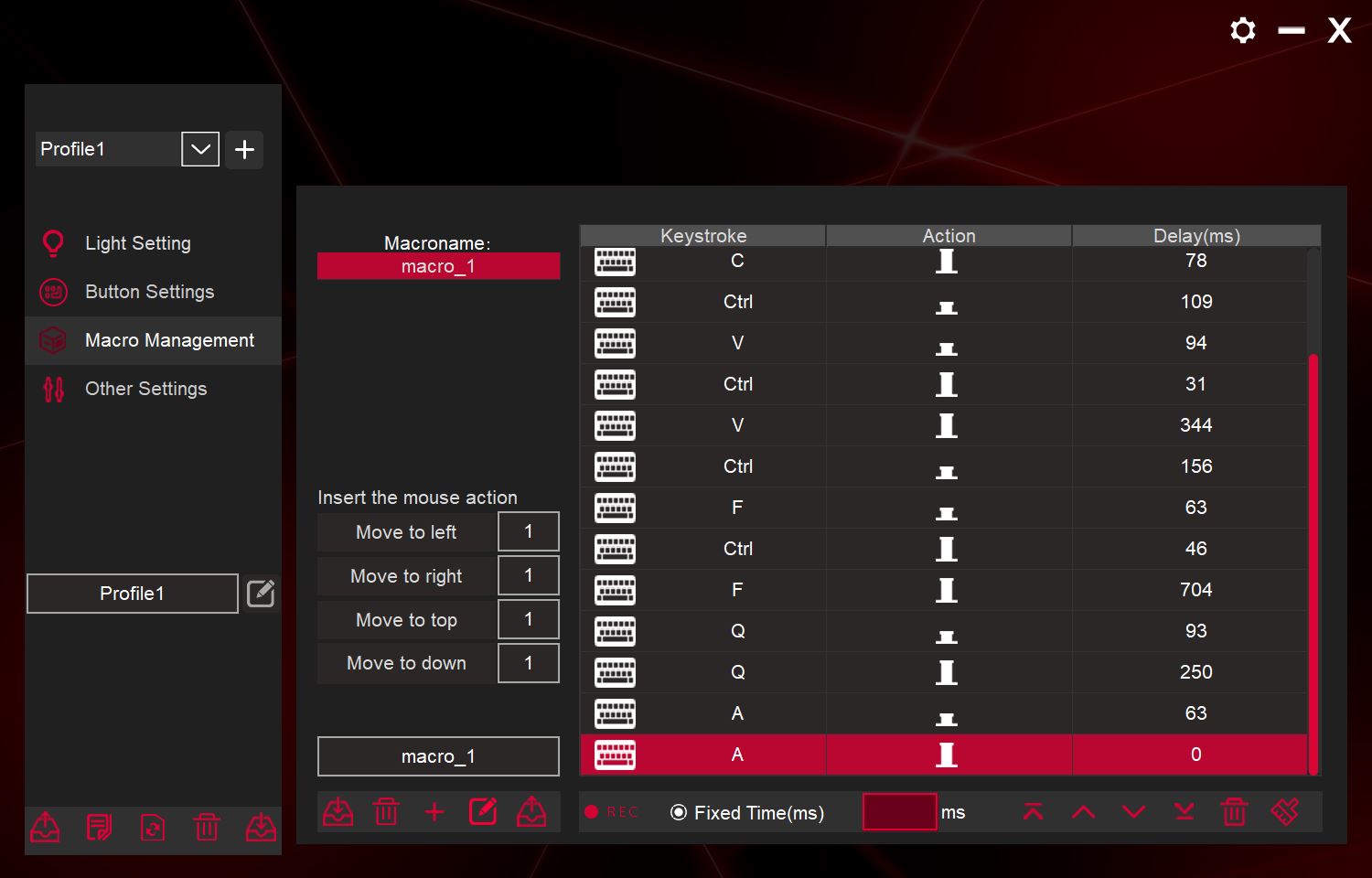Insert a Move to left mouse action
Viewport: 1372px width, 878px height.
406,532
